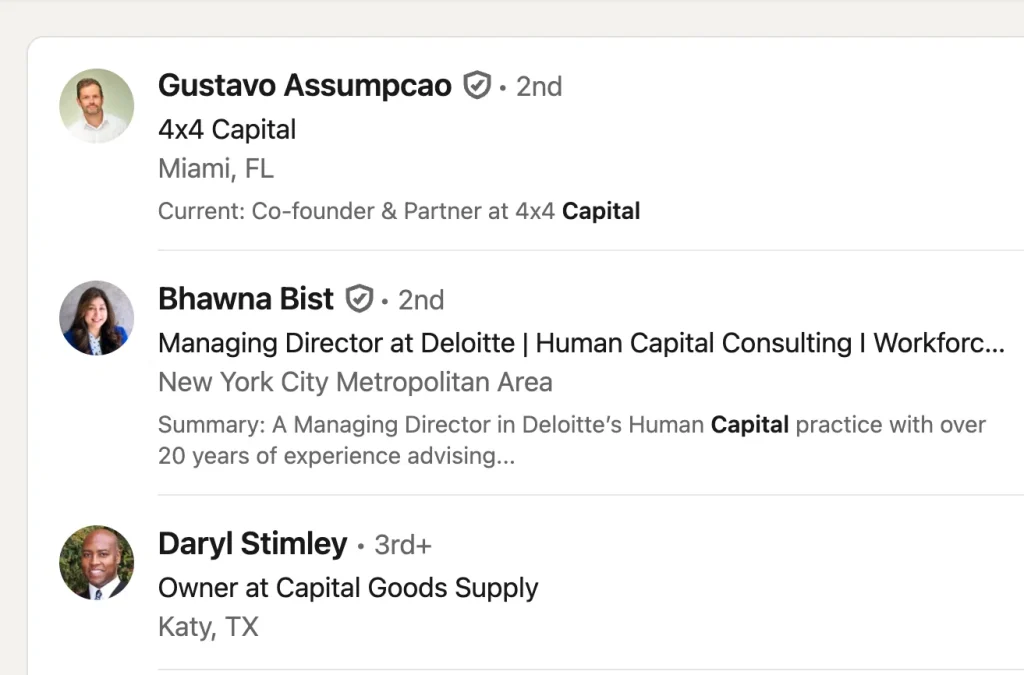Click the 2nd degree label beside Gustavo Assumpcao

(539, 87)
